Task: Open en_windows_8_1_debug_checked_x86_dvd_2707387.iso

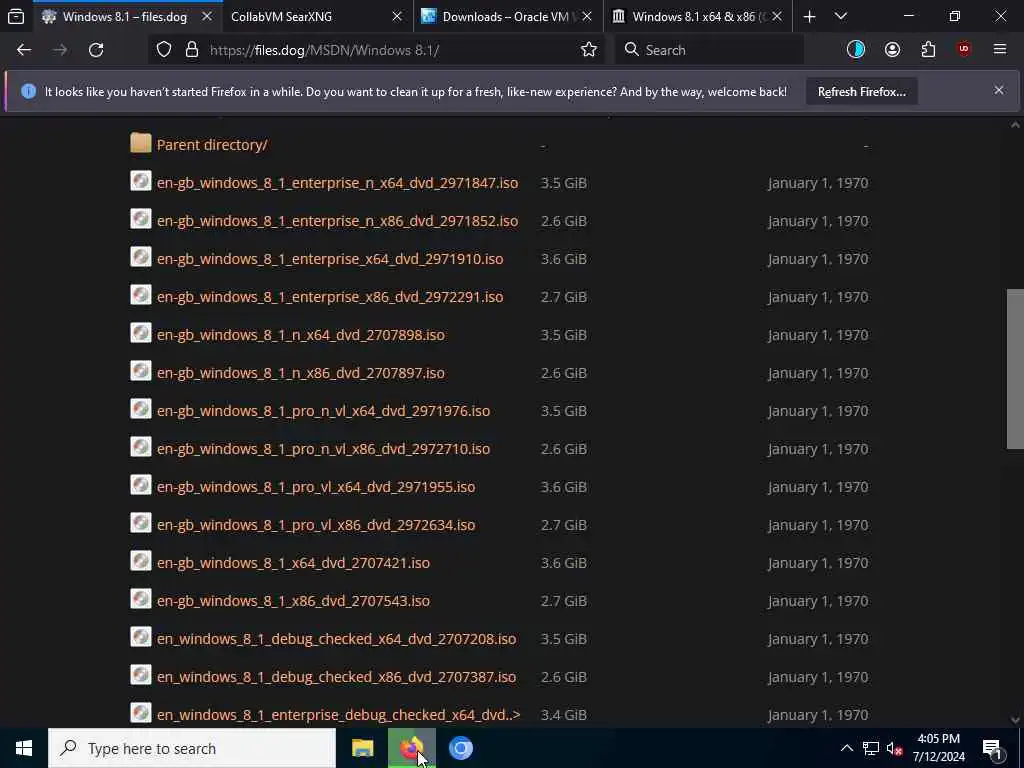Action: click(x=336, y=677)
